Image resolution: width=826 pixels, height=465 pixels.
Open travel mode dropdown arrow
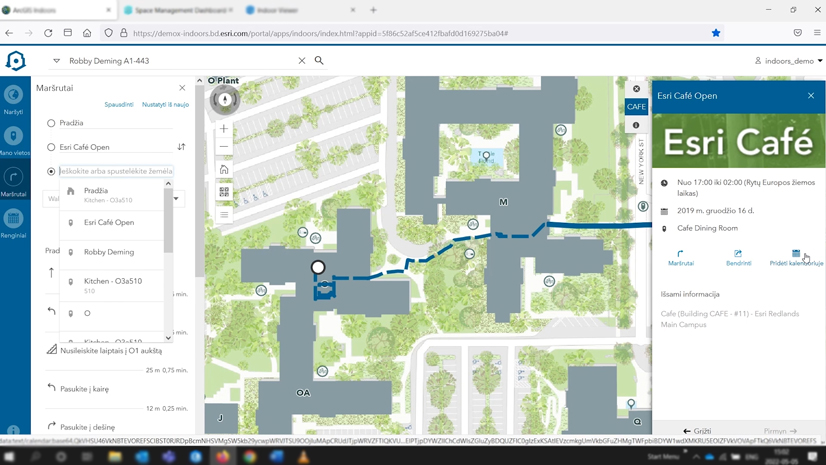pyautogui.click(x=176, y=199)
